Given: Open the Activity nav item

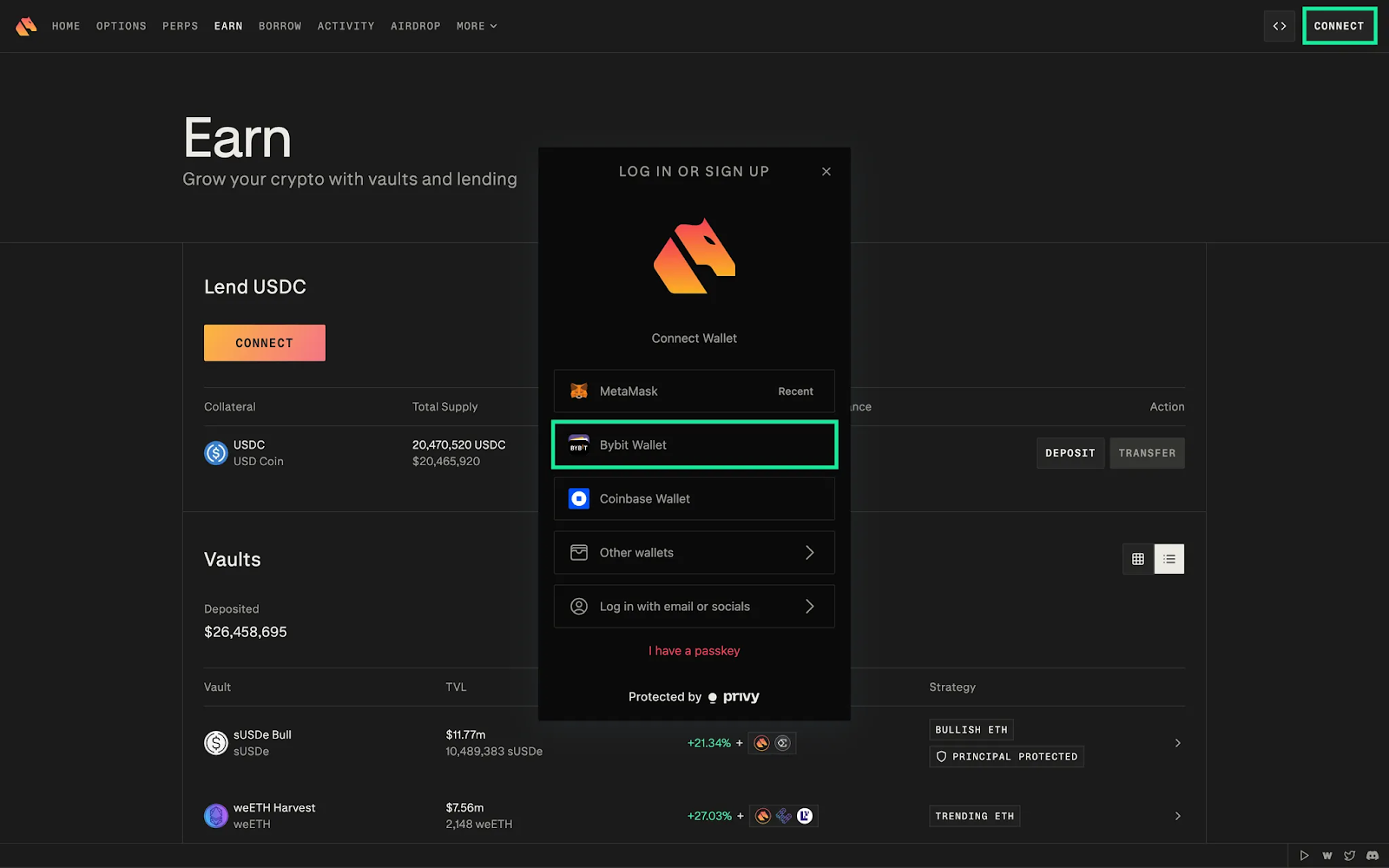Looking at the screenshot, I should click(346, 26).
